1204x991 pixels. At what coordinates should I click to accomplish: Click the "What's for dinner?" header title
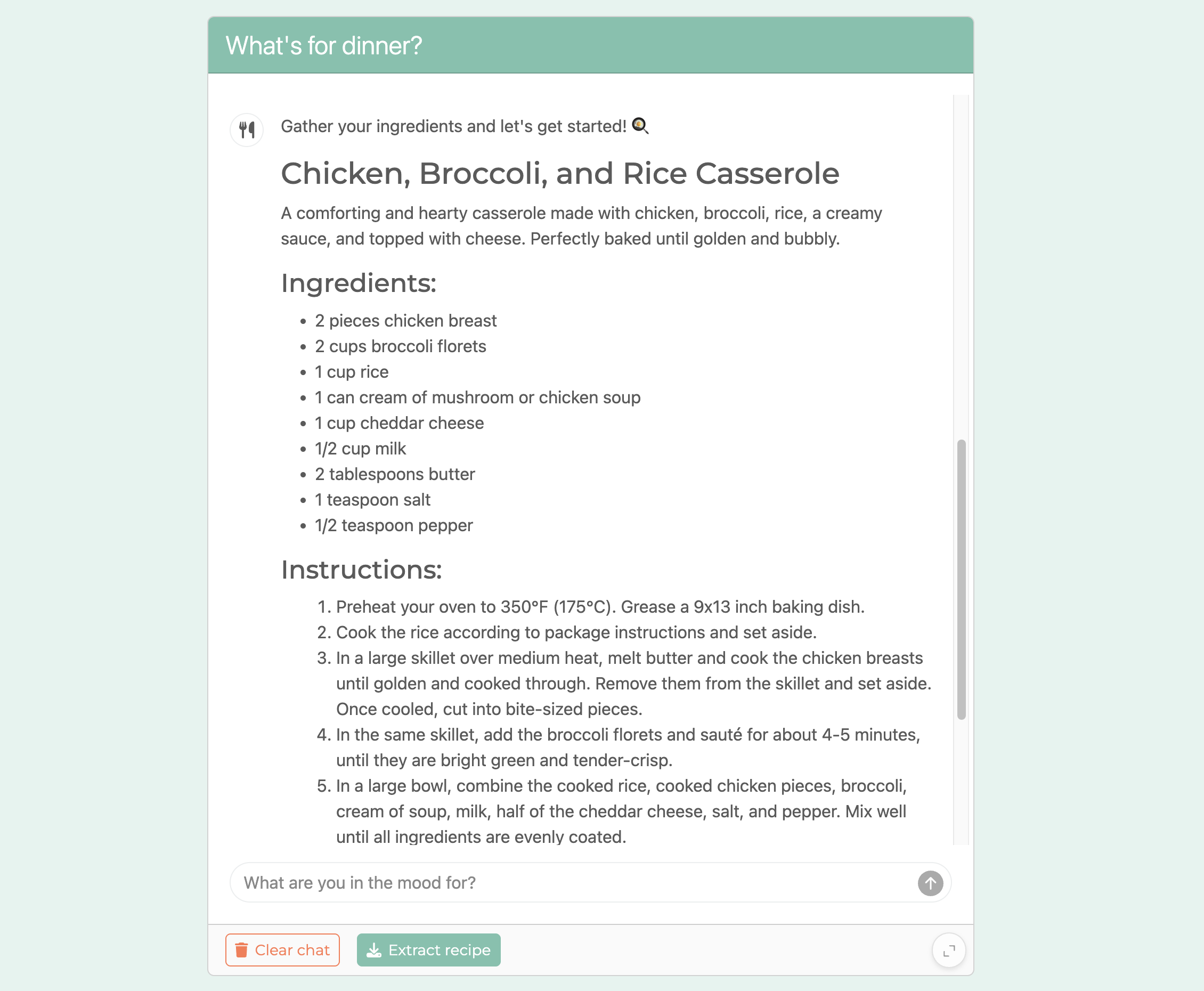(x=324, y=46)
